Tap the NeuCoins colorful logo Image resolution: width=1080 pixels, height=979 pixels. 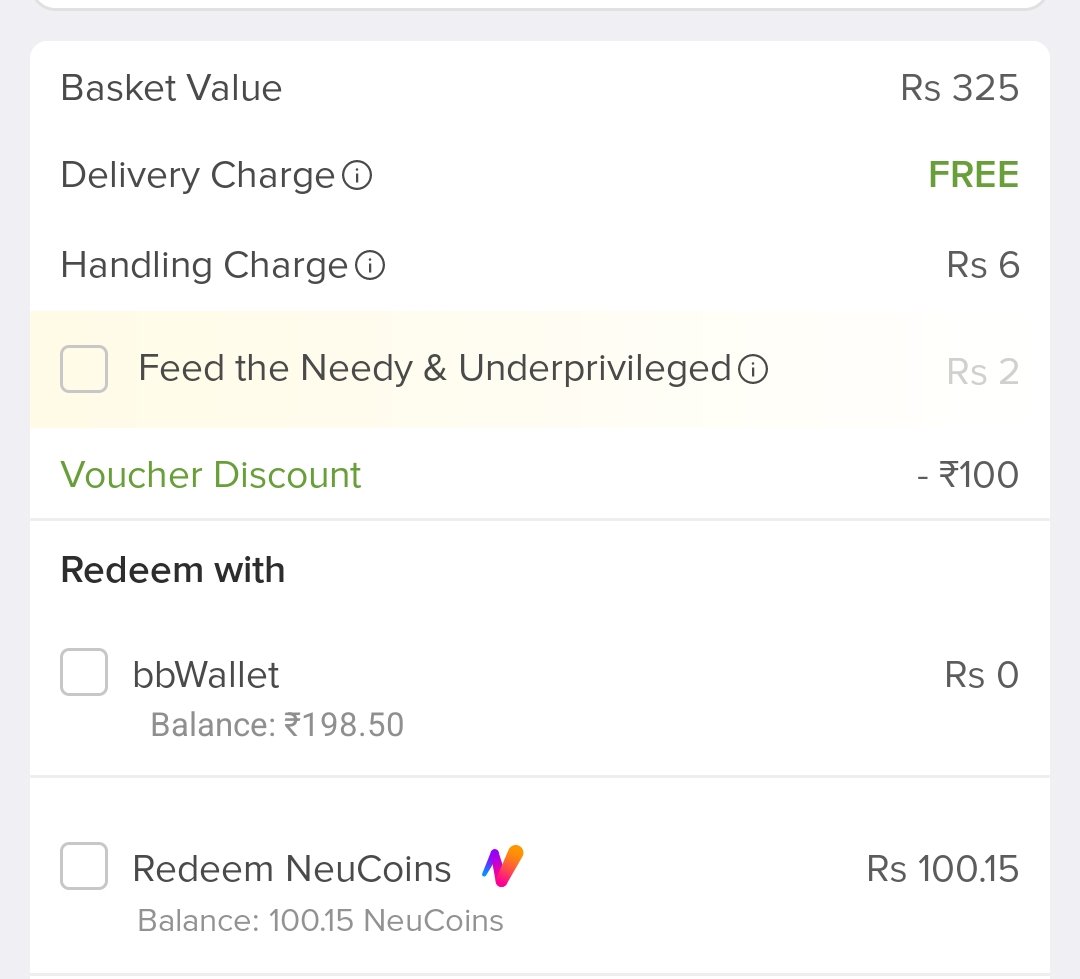pyautogui.click(x=503, y=866)
